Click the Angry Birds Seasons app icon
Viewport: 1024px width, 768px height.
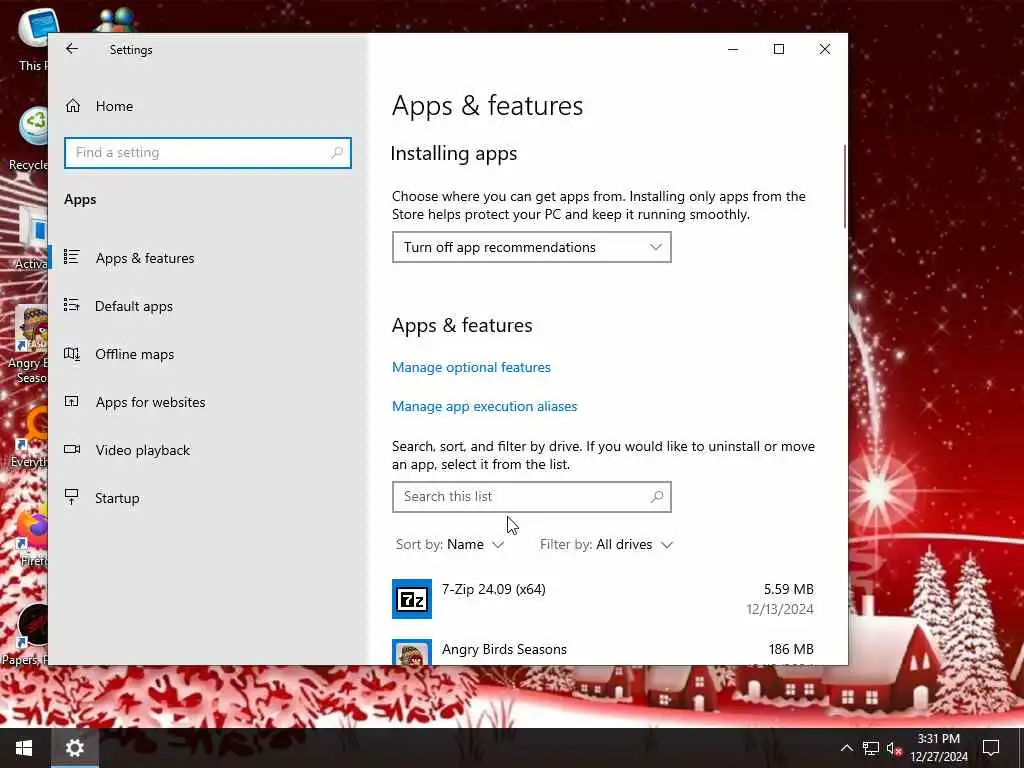pos(411,652)
